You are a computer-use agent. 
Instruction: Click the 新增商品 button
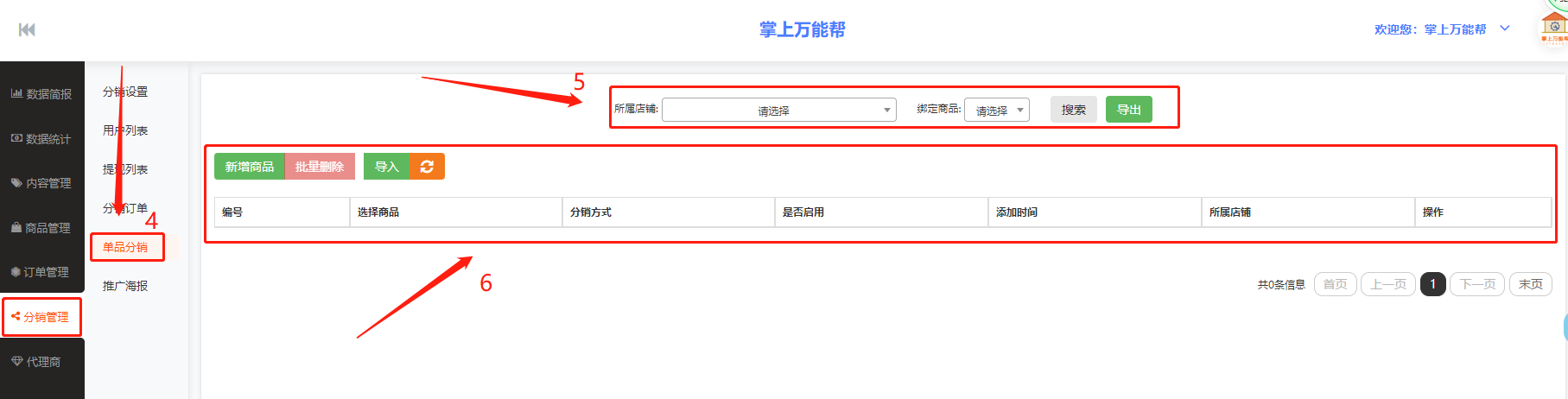(249, 167)
